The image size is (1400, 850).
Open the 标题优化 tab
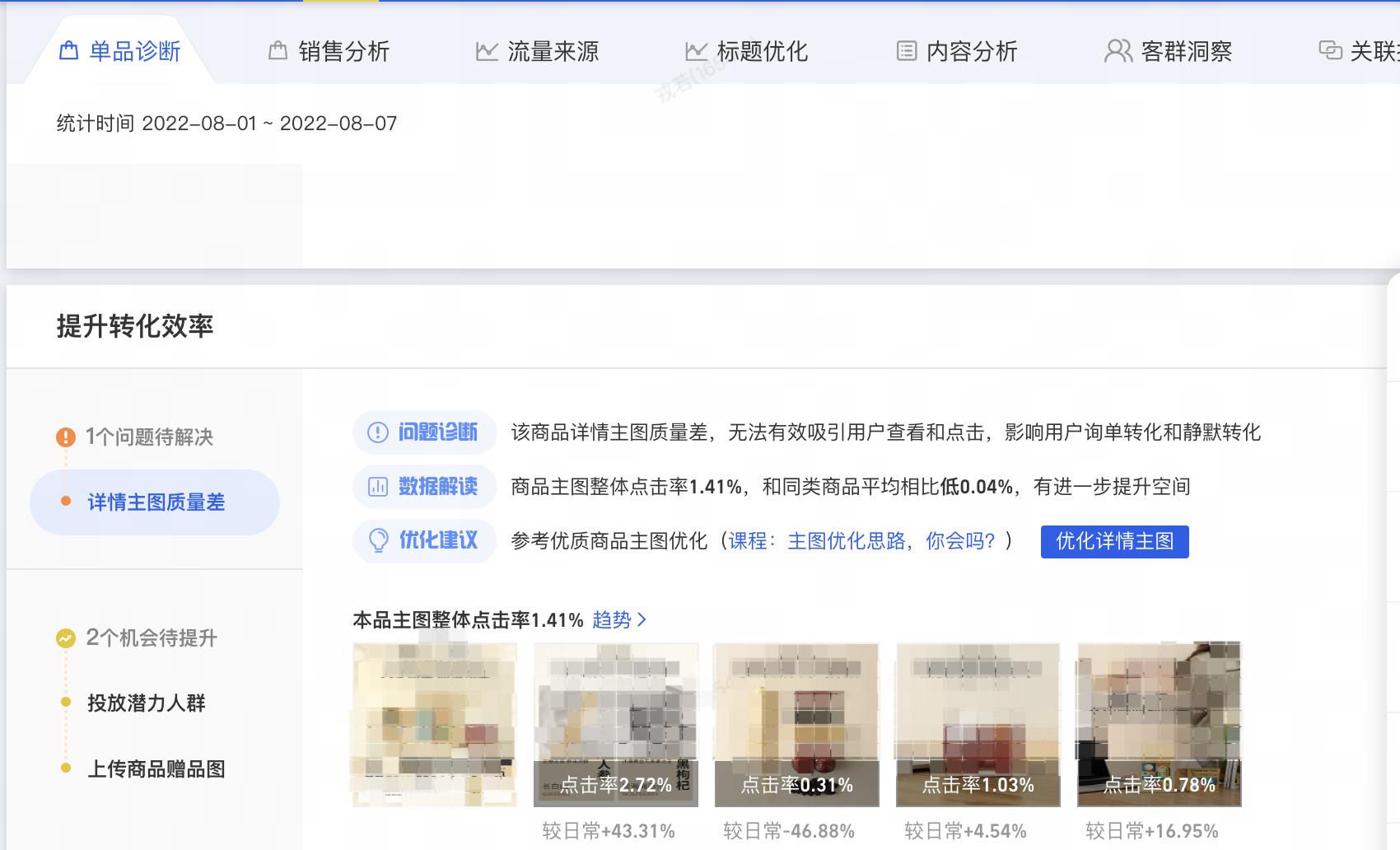pyautogui.click(x=746, y=51)
